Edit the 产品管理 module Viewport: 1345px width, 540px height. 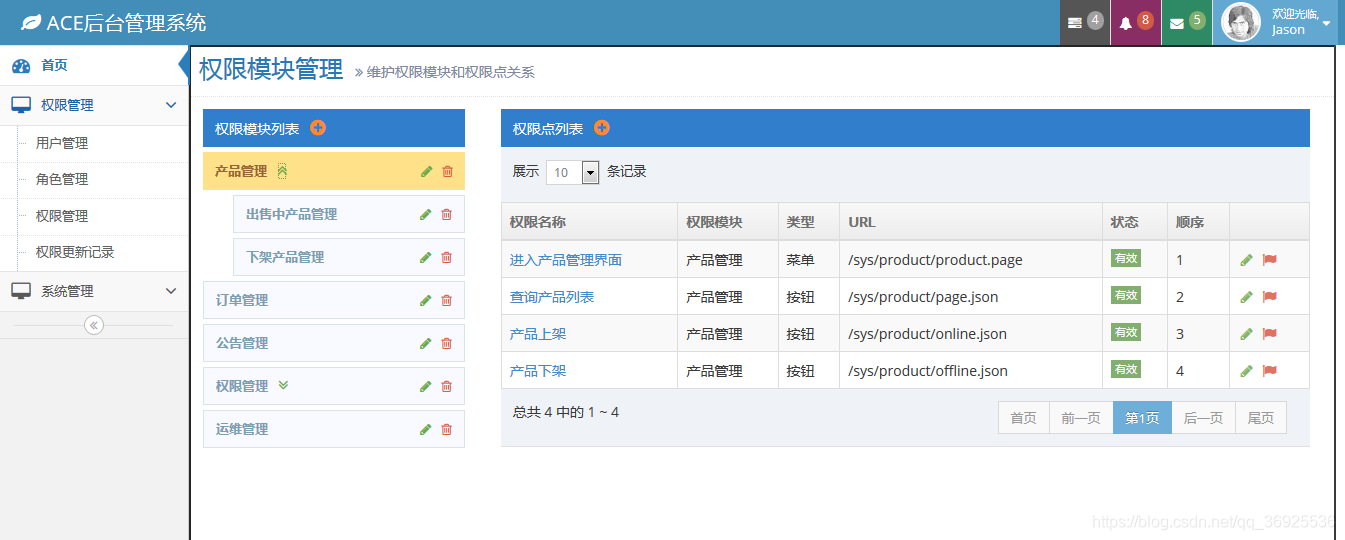(427, 171)
